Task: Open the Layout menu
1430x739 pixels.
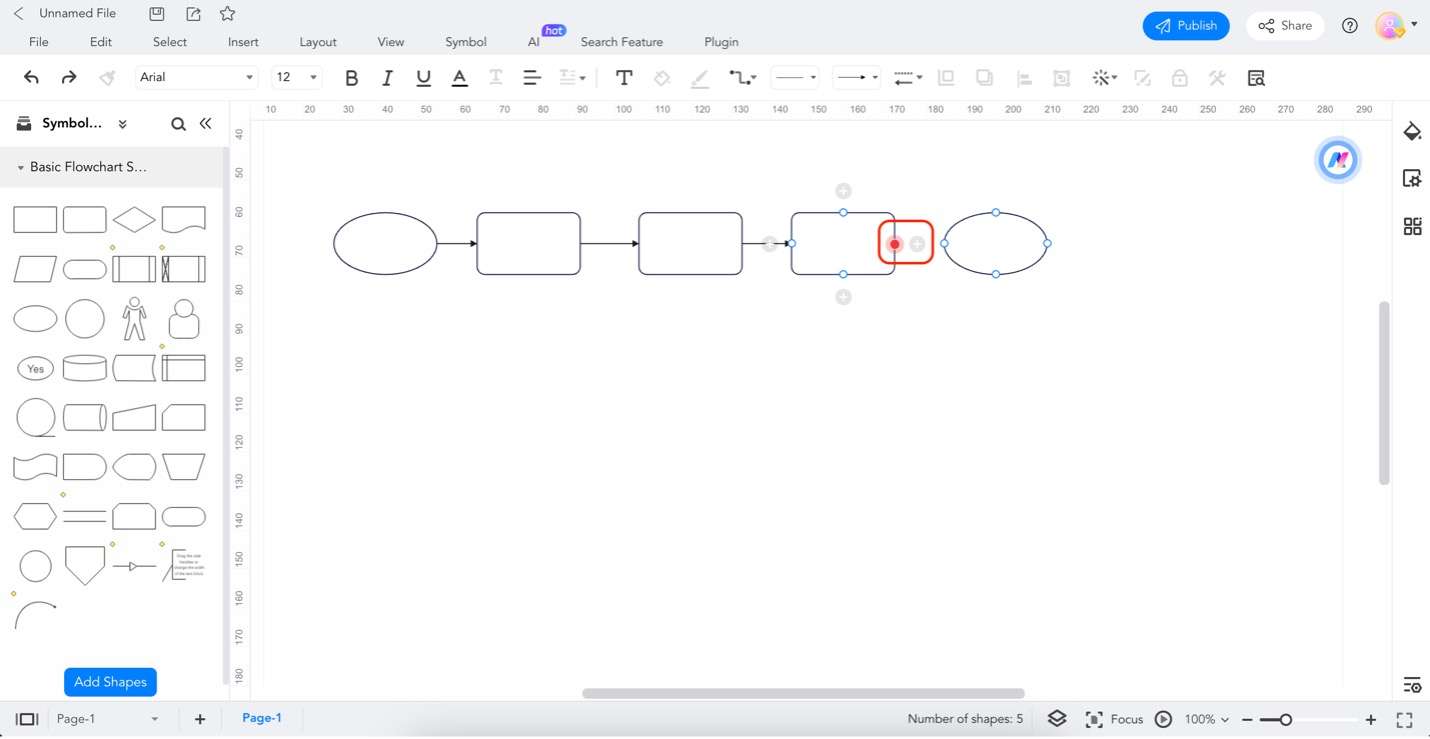Action: [x=318, y=42]
